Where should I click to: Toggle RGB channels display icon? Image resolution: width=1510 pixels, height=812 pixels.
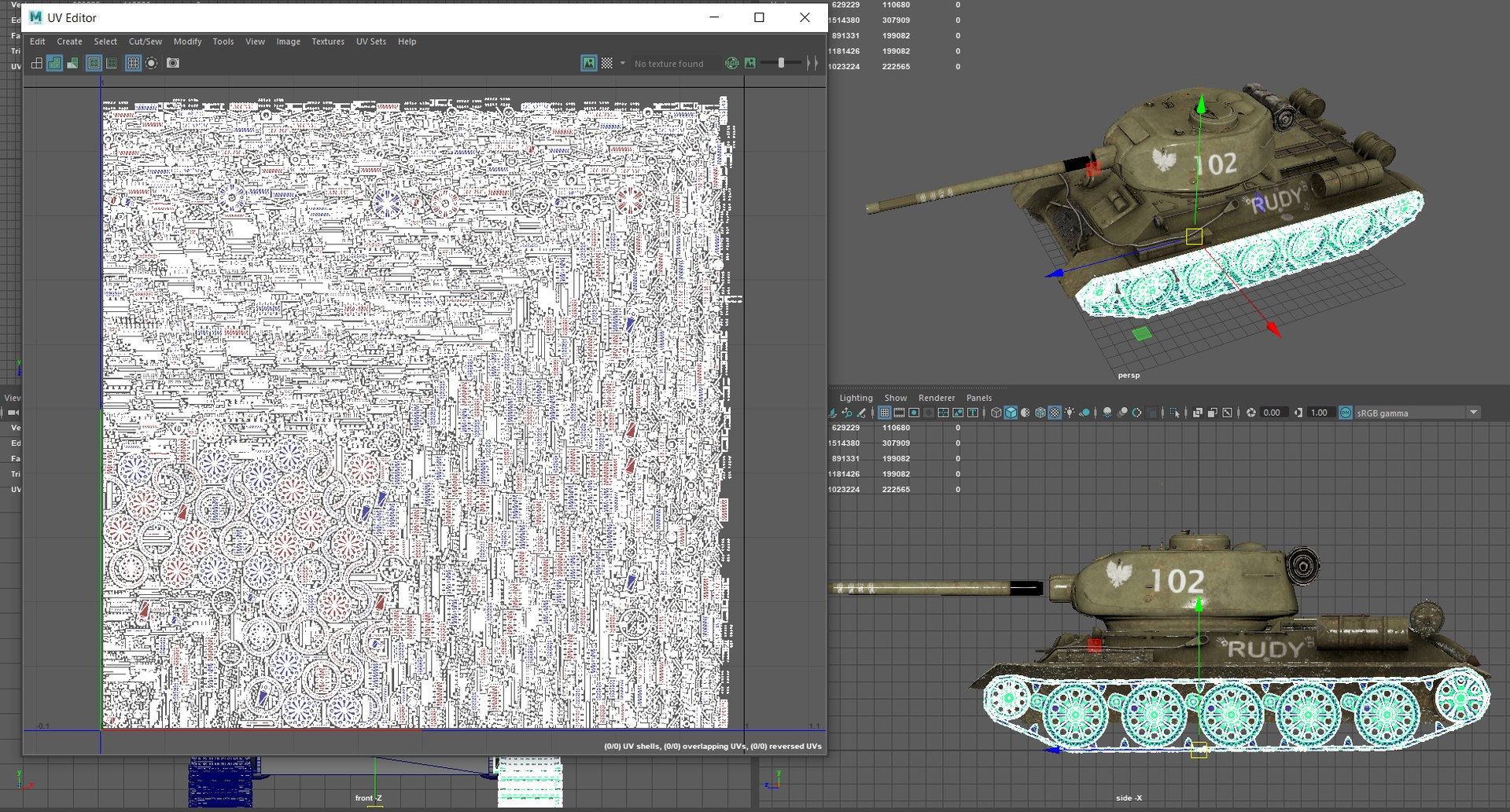pos(732,63)
